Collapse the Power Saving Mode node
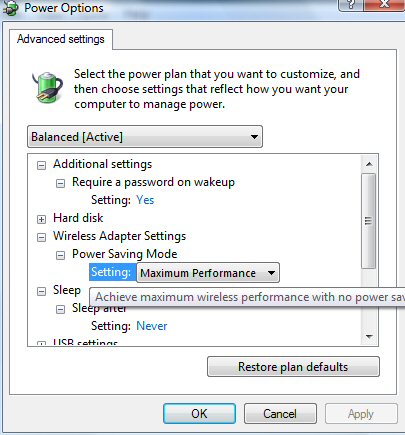 click(x=60, y=255)
